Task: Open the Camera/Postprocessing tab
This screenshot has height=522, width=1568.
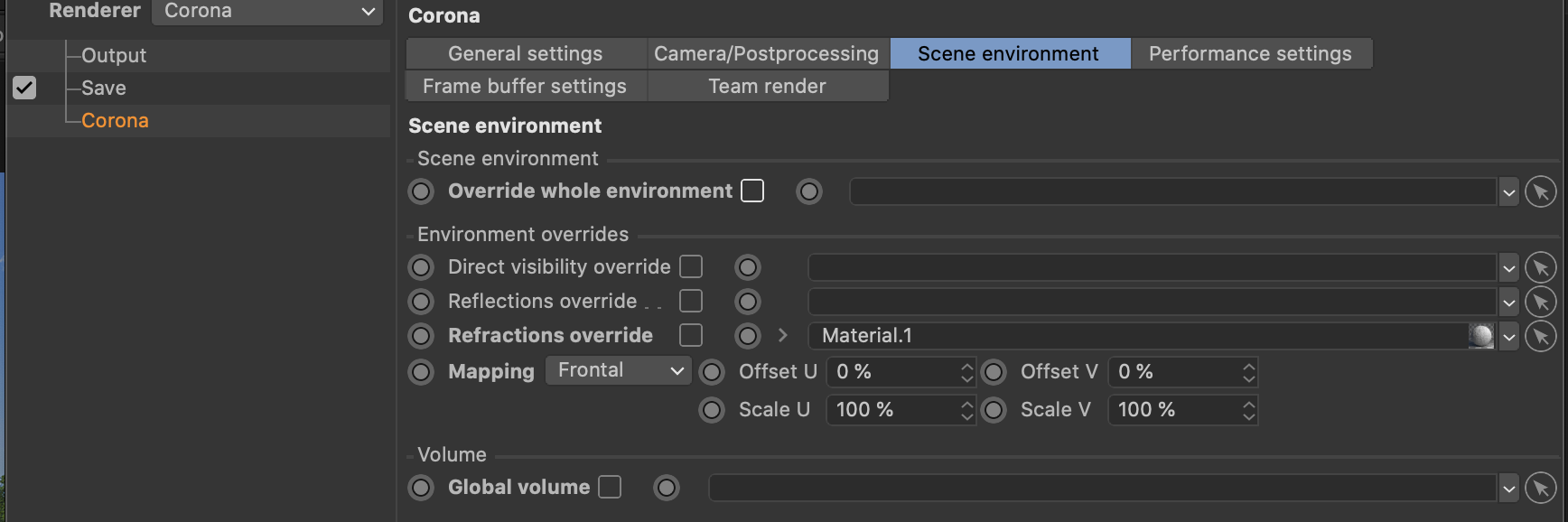Action: (767, 53)
